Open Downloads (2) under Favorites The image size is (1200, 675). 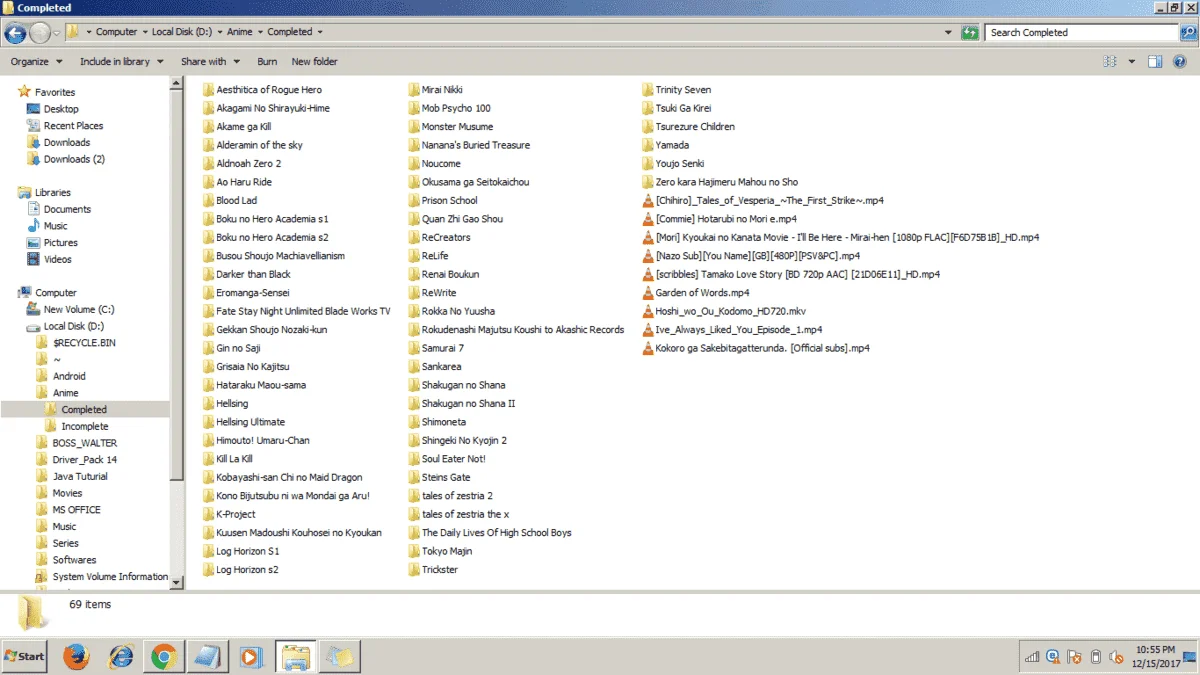(74, 159)
